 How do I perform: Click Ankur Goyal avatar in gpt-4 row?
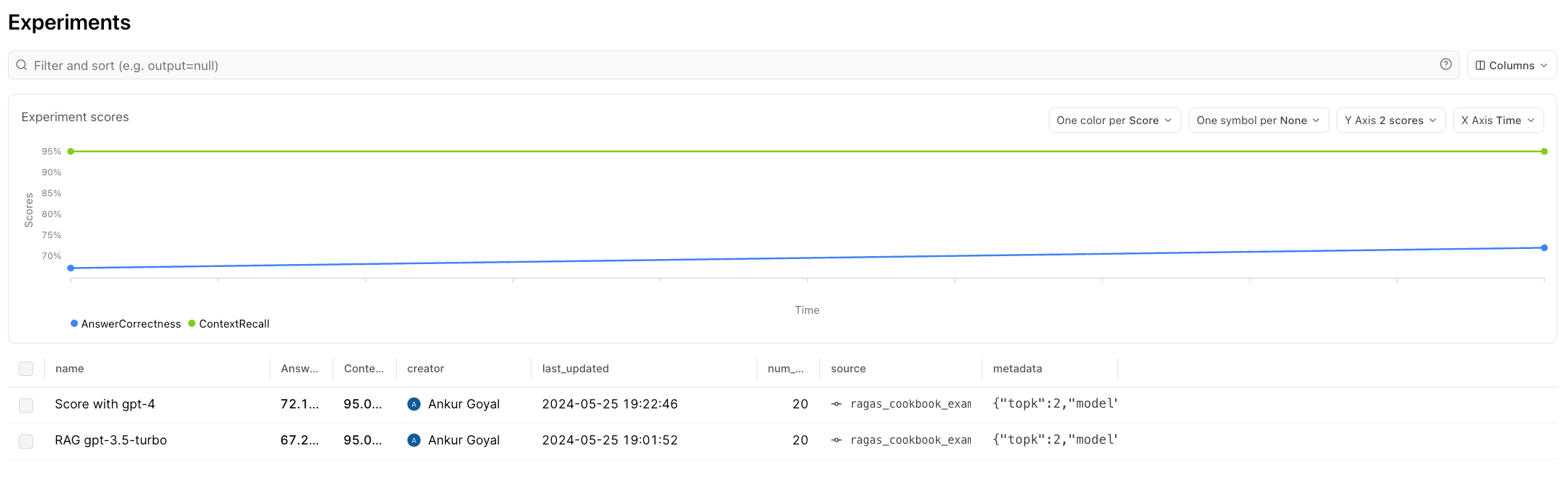tap(414, 404)
